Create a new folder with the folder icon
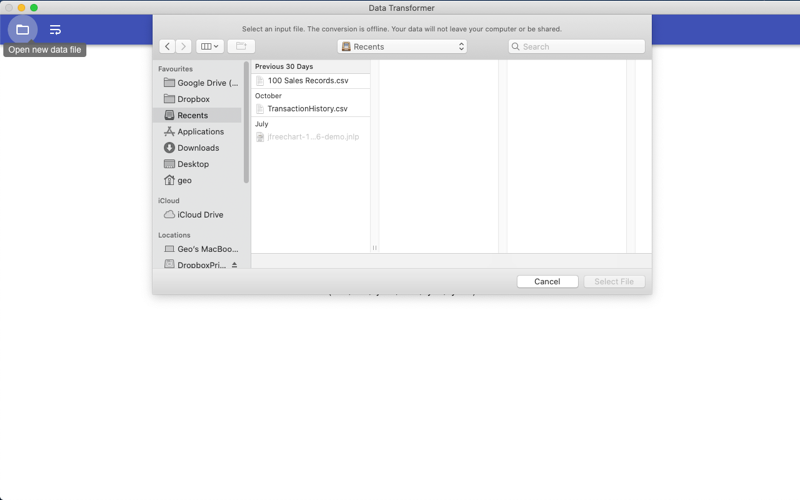 (x=241, y=46)
